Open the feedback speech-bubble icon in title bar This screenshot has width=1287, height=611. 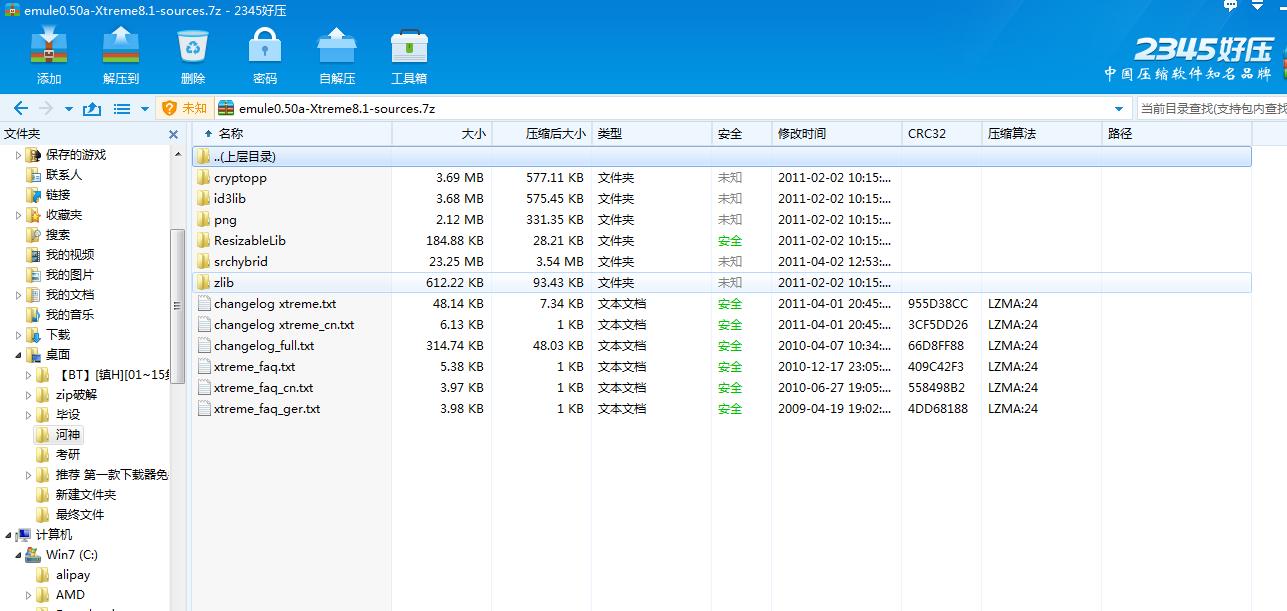1231,6
